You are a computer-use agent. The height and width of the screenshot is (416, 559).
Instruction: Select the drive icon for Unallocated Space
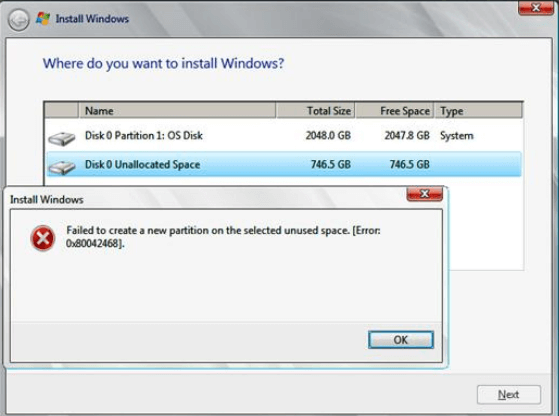point(62,167)
